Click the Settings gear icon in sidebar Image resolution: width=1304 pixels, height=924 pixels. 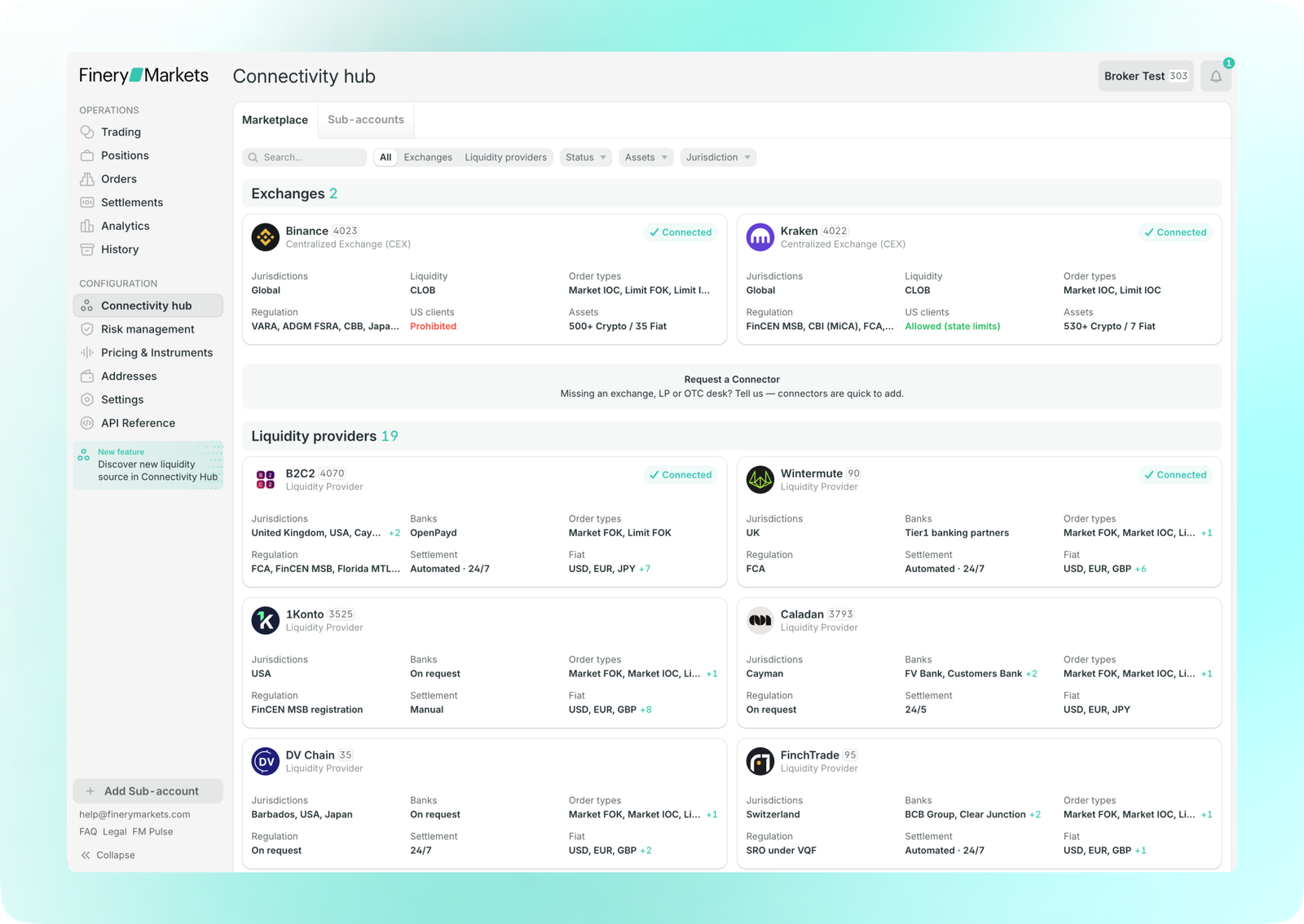tap(87, 399)
